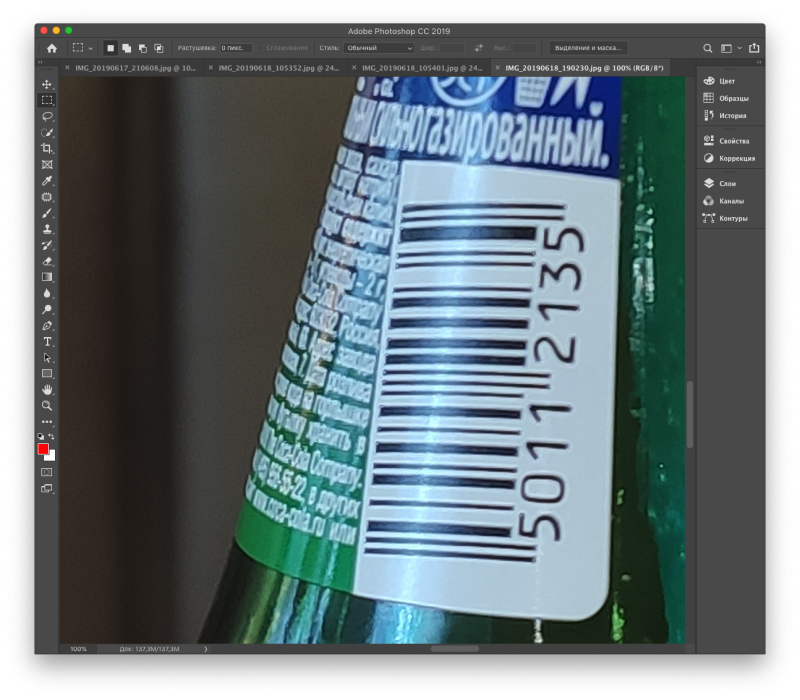The image size is (800, 700).
Task: Select the Clone Stamp tool
Action: tap(47, 229)
